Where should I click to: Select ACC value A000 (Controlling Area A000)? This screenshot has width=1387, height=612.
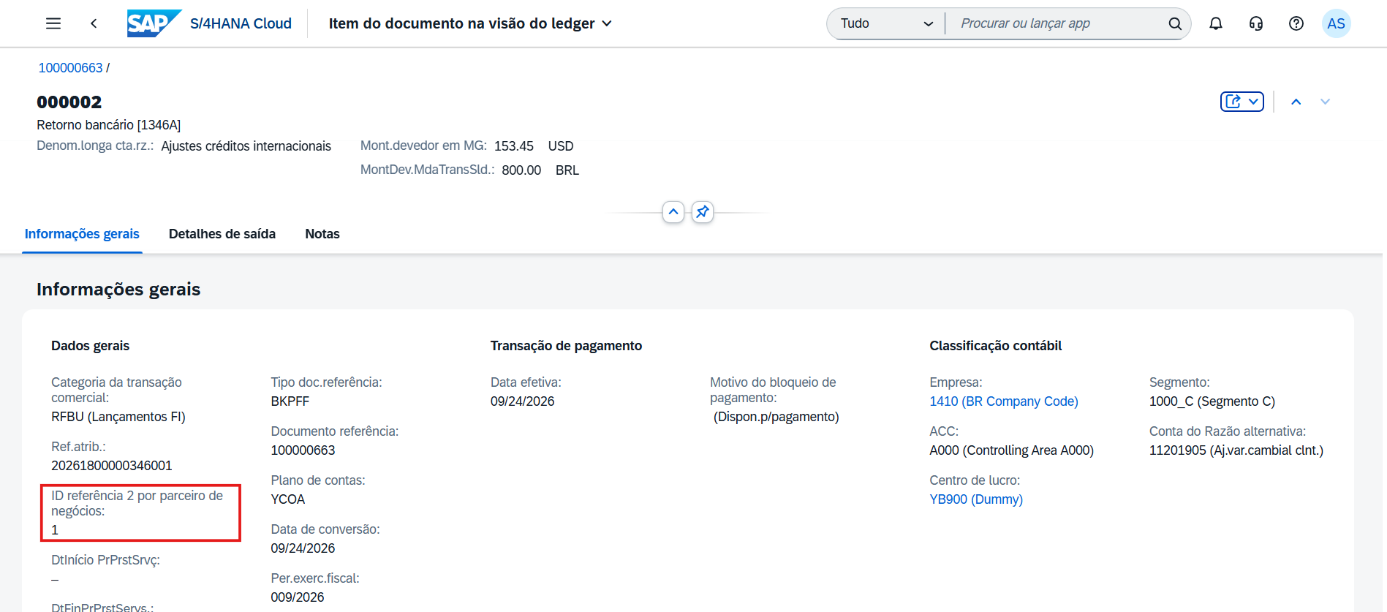point(1012,450)
